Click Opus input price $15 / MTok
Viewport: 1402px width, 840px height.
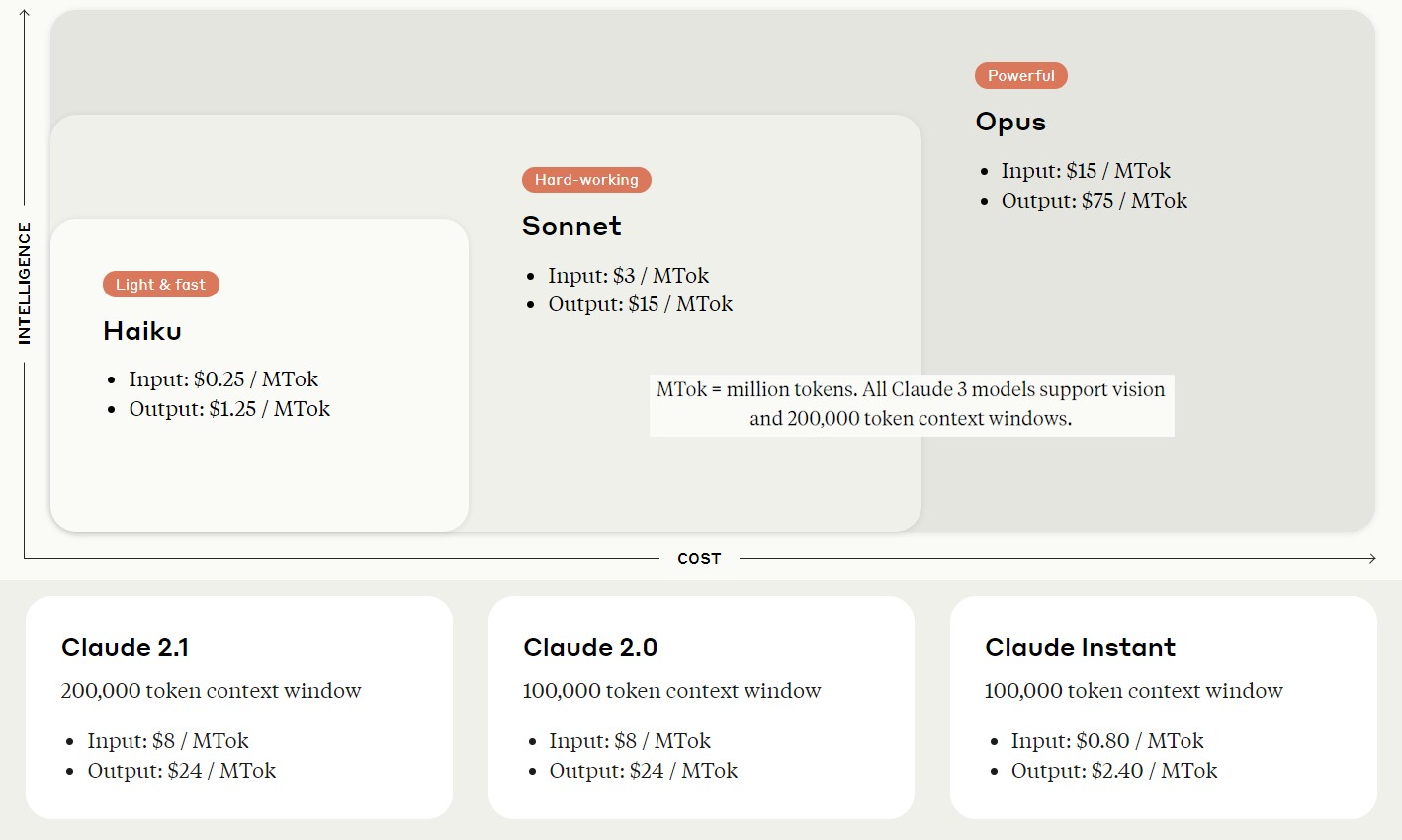click(x=1085, y=171)
